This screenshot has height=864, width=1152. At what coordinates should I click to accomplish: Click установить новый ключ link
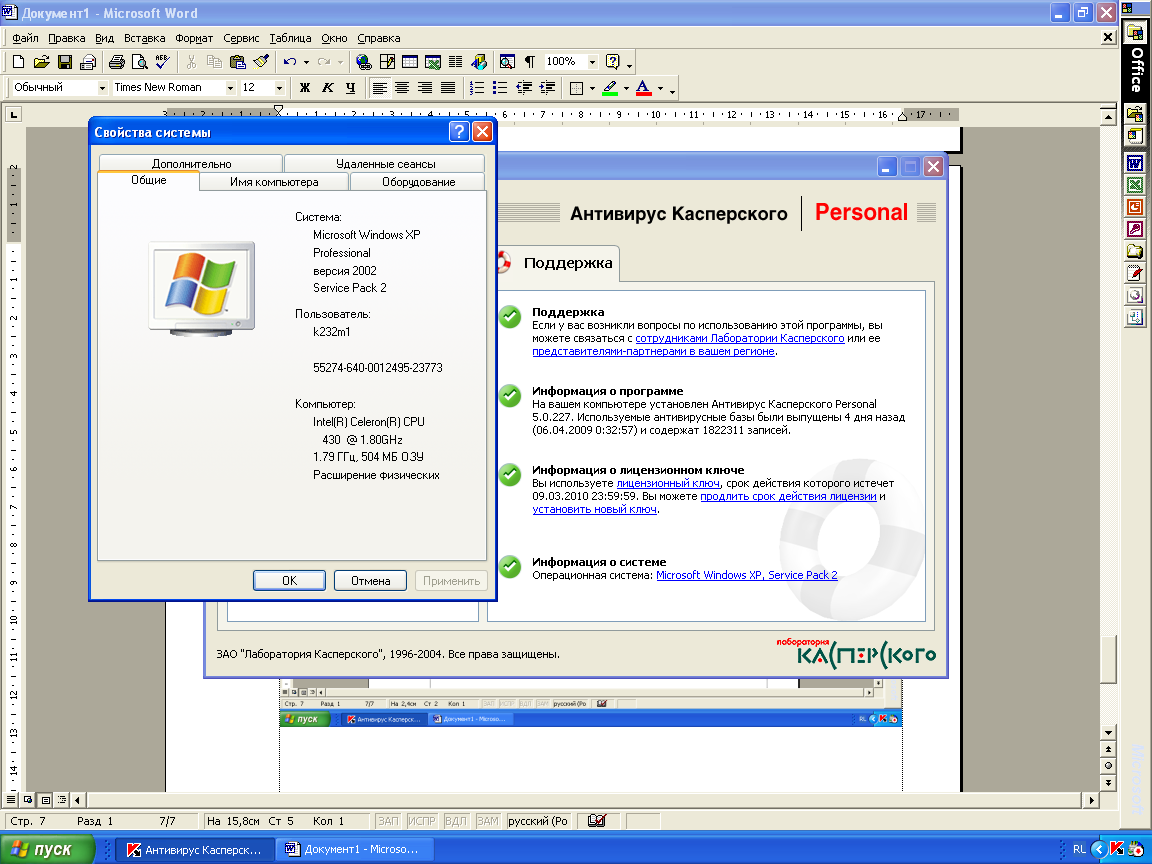click(x=594, y=510)
